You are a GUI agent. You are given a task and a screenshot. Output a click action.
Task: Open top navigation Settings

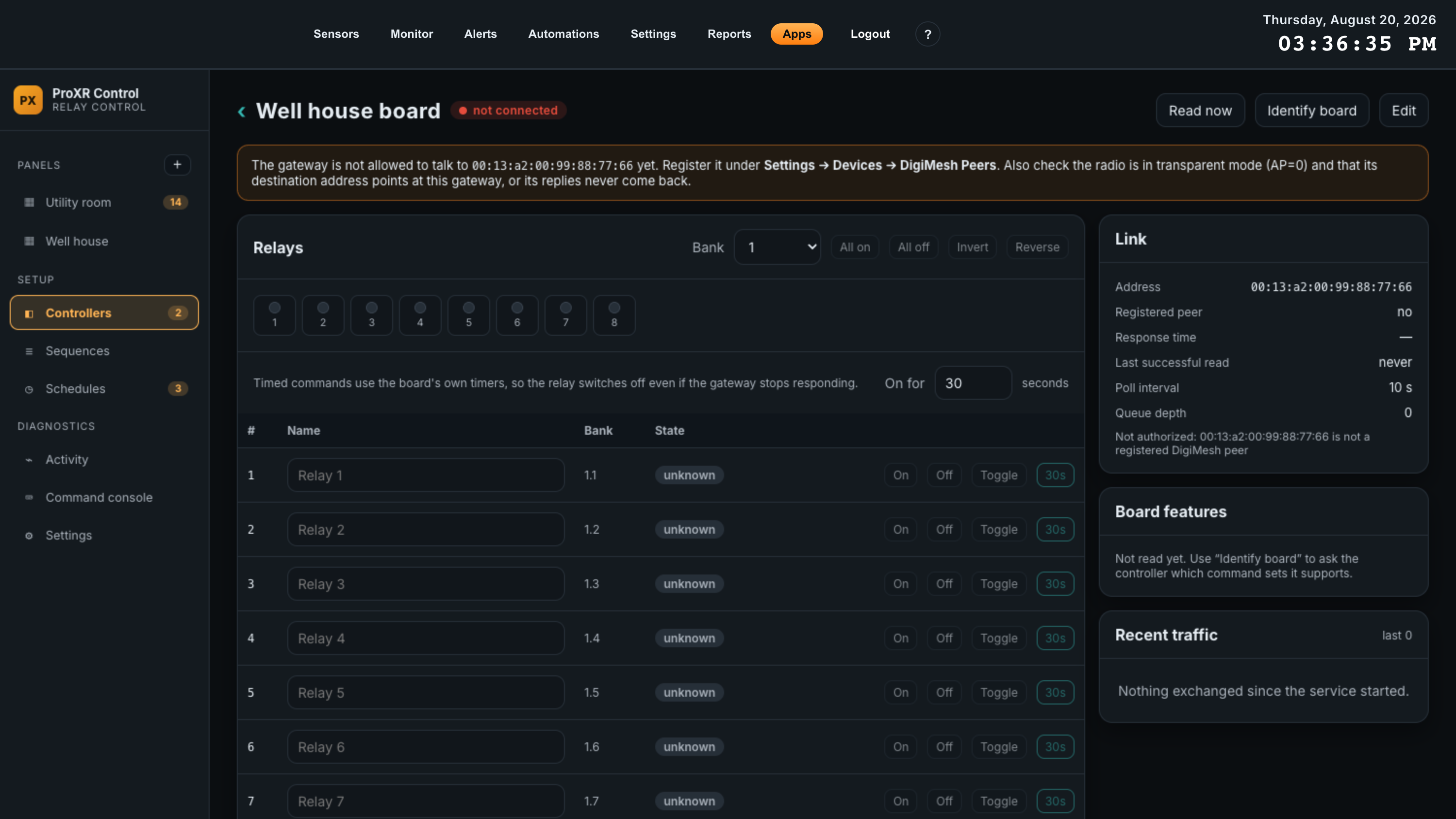click(x=653, y=34)
